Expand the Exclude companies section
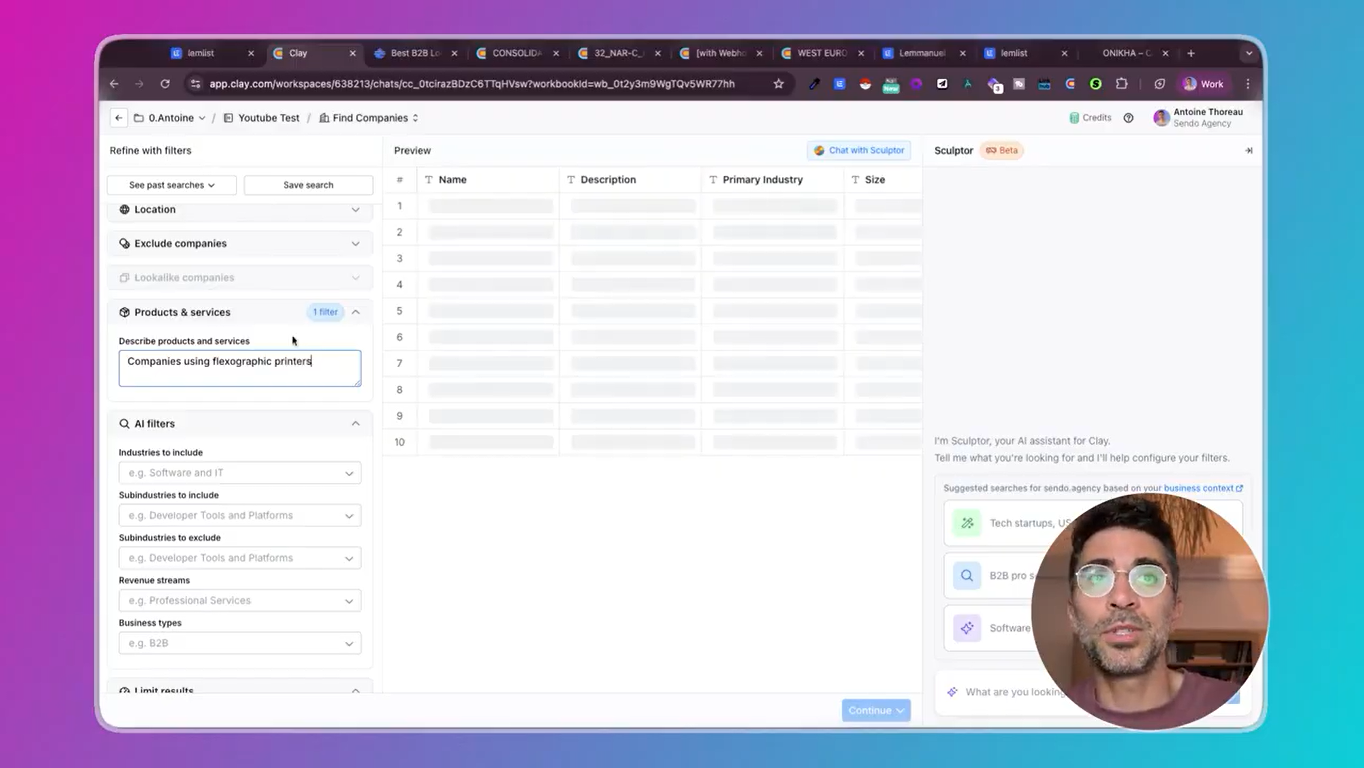The width and height of the screenshot is (1364, 768). click(240, 244)
